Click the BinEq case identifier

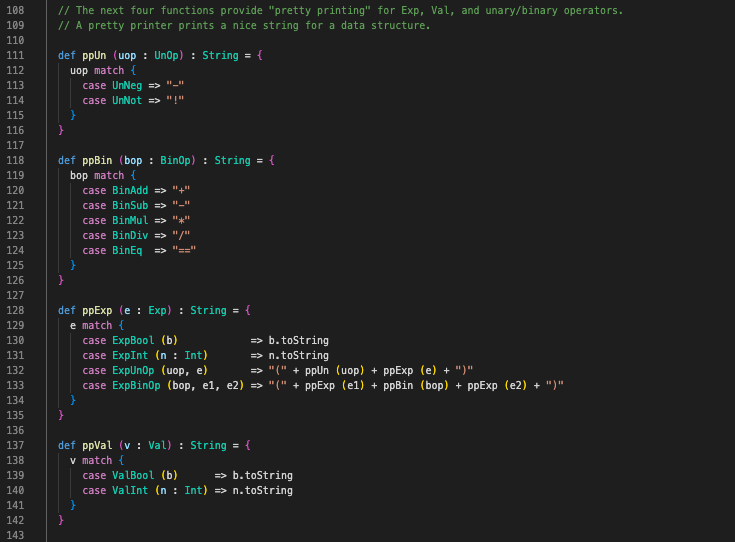127,250
